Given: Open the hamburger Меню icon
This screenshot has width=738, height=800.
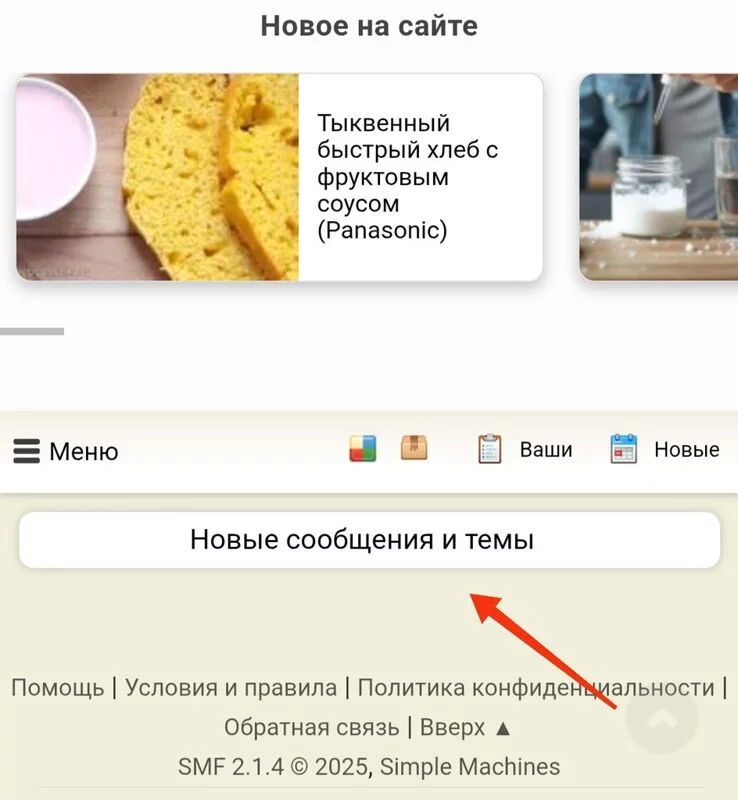Looking at the screenshot, I should click(27, 451).
